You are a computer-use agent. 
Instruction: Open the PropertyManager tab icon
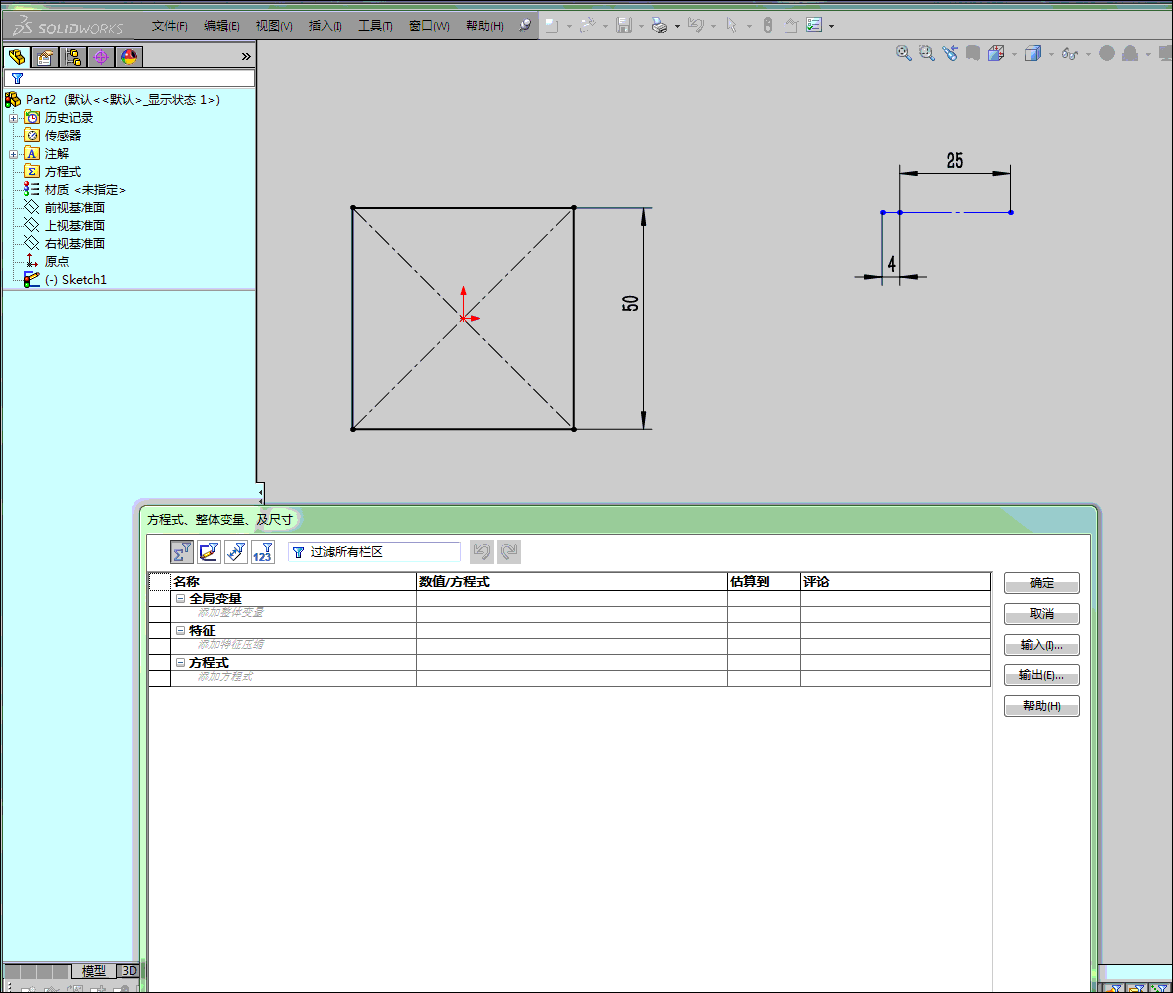coord(45,57)
